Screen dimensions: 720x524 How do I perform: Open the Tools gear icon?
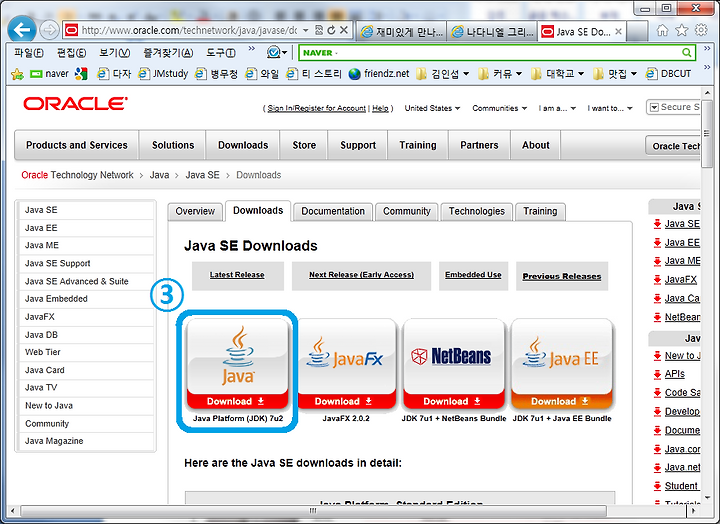pyautogui.click(x=701, y=30)
